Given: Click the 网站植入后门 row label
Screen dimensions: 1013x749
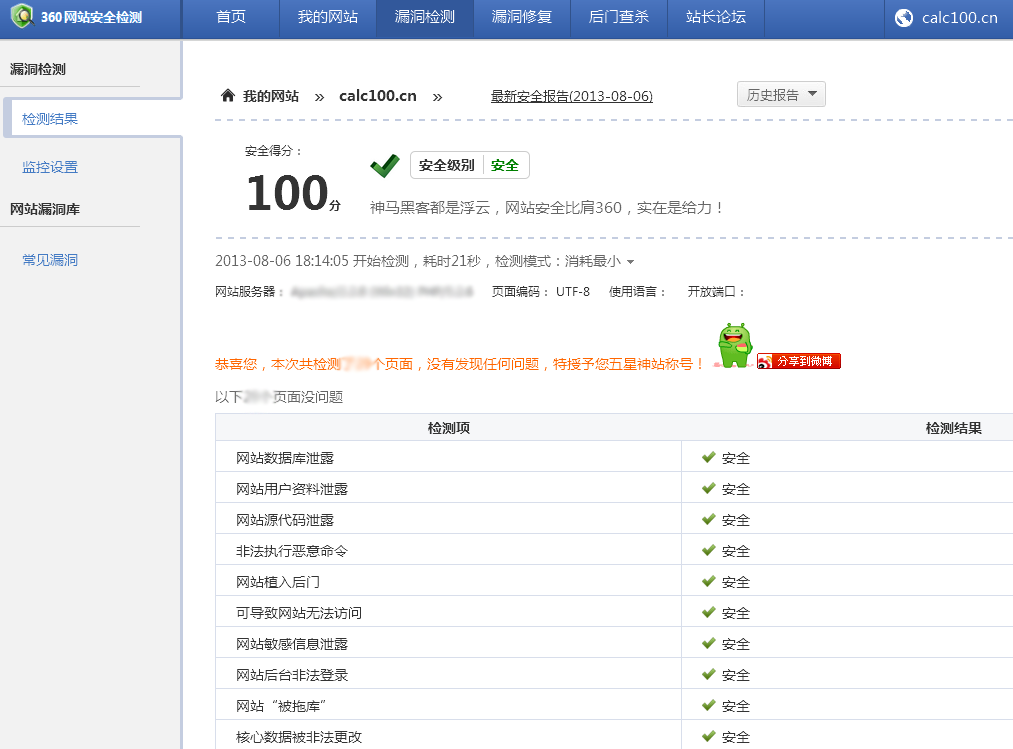Looking at the screenshot, I should click(x=278, y=582).
